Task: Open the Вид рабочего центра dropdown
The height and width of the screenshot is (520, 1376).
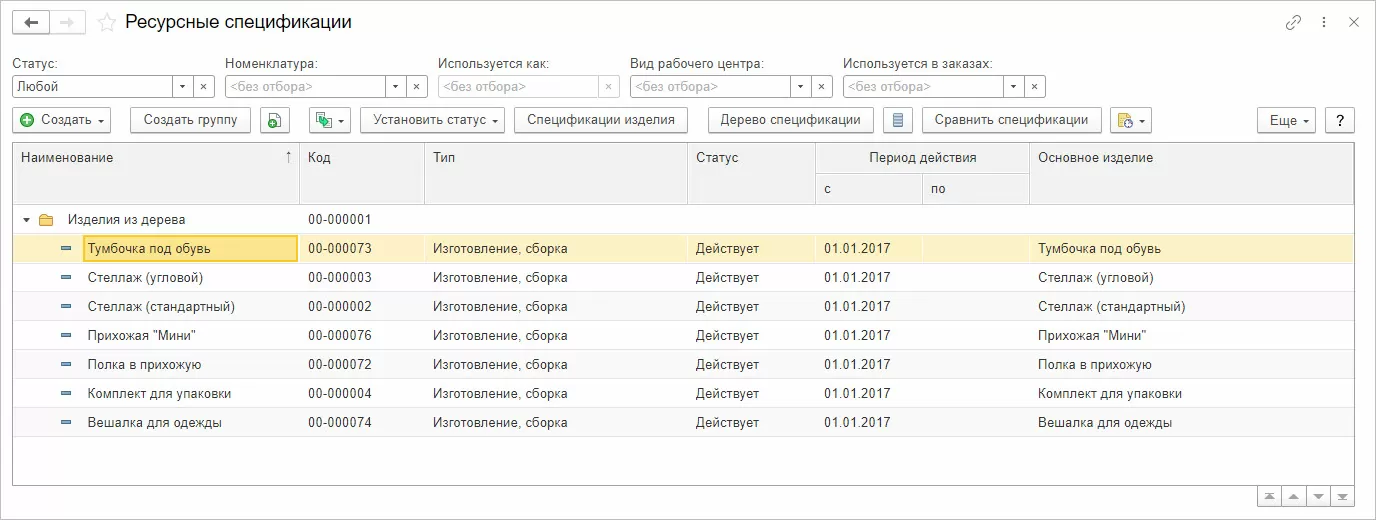Action: [800, 87]
